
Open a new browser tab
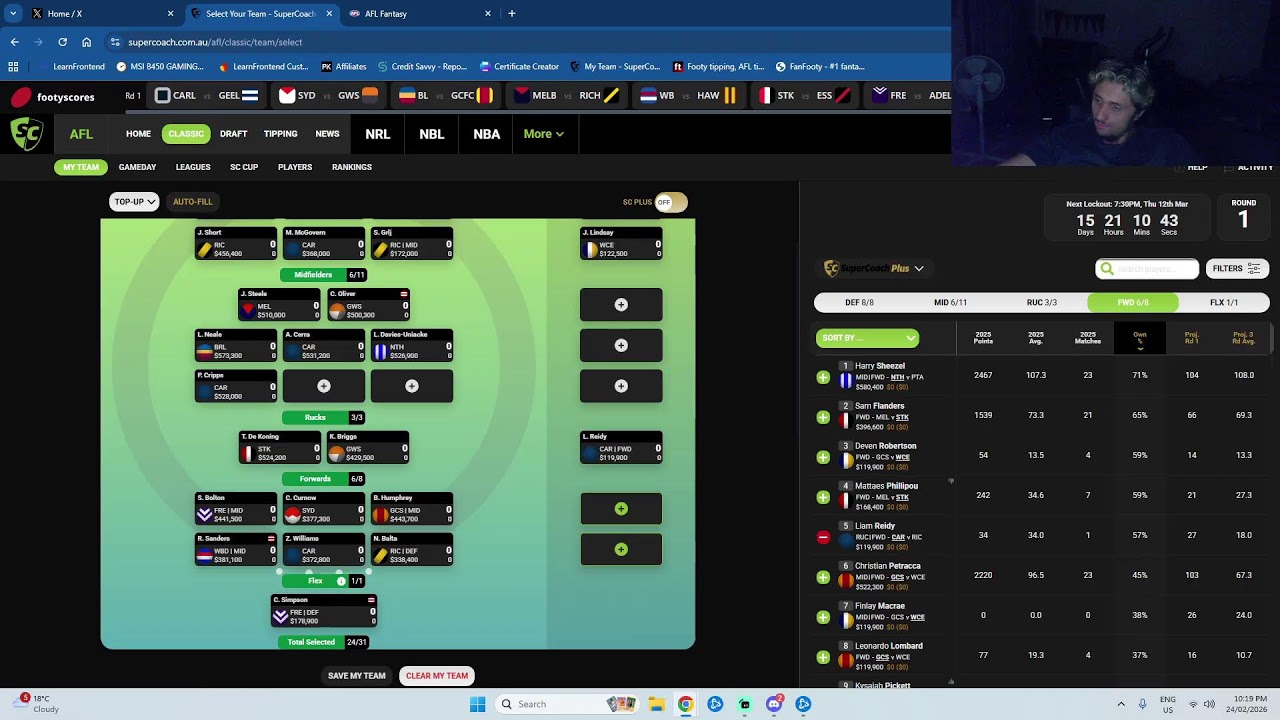tap(511, 14)
